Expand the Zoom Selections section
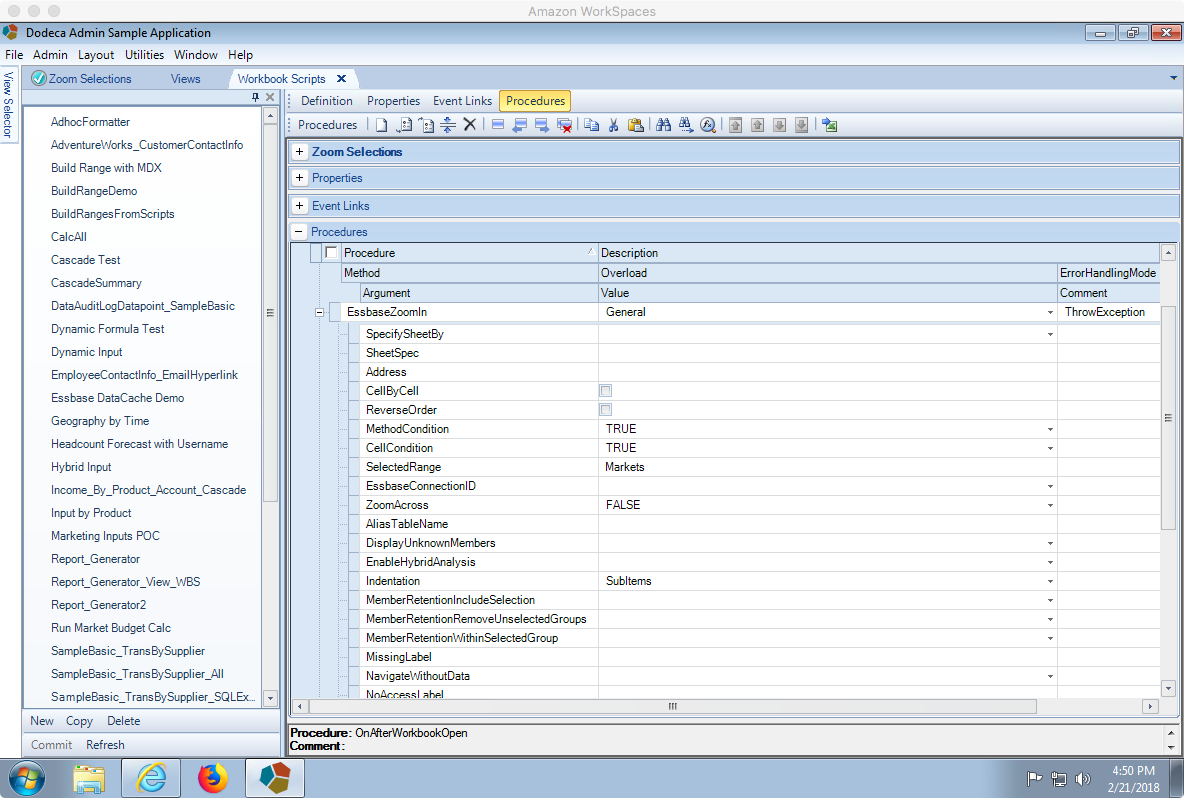Screen dimensions: 1184x798 pos(300,152)
